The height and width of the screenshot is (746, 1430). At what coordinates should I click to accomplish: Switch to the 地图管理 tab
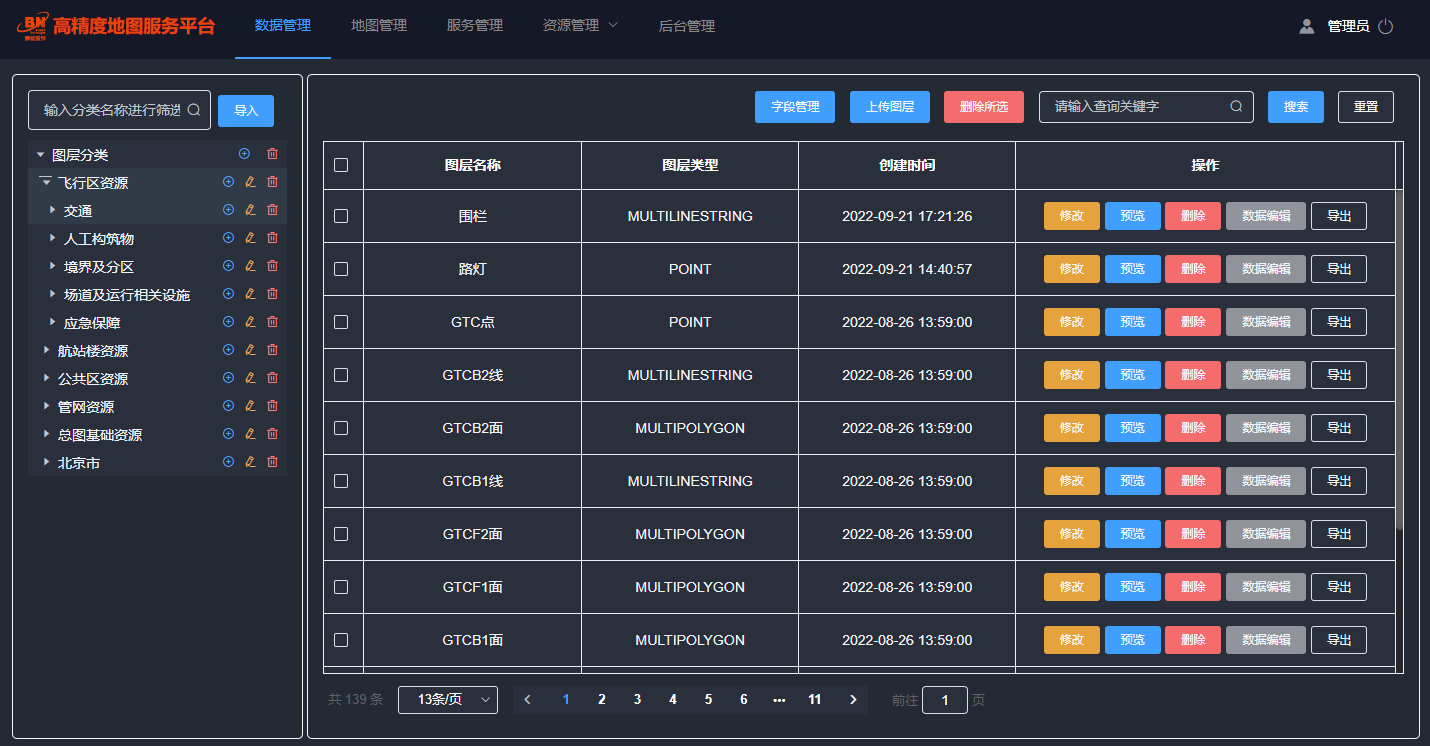pyautogui.click(x=379, y=26)
